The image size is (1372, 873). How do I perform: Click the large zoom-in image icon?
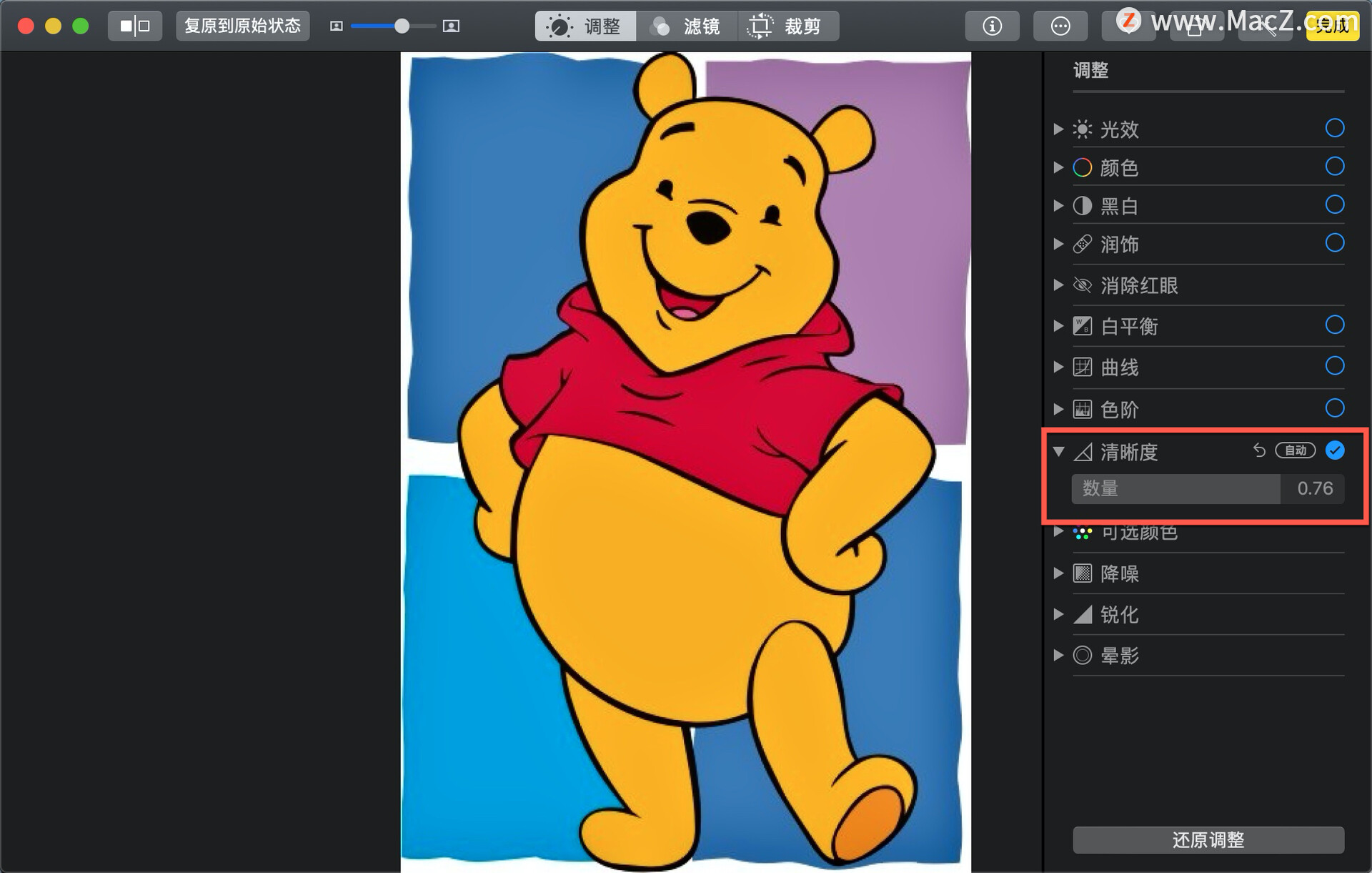451,26
